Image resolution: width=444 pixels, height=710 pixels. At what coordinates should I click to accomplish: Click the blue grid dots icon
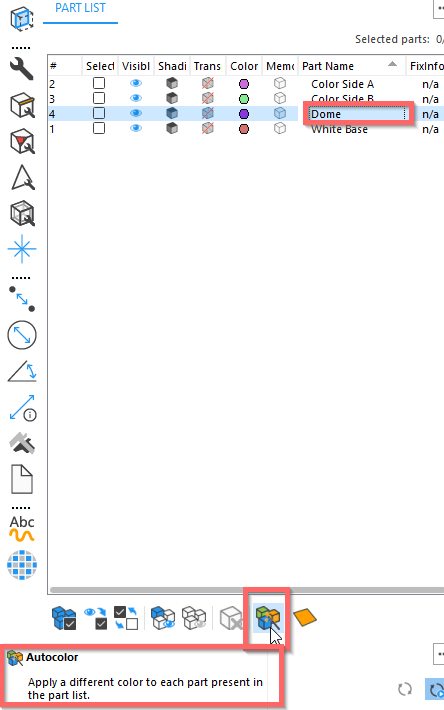click(x=22, y=565)
